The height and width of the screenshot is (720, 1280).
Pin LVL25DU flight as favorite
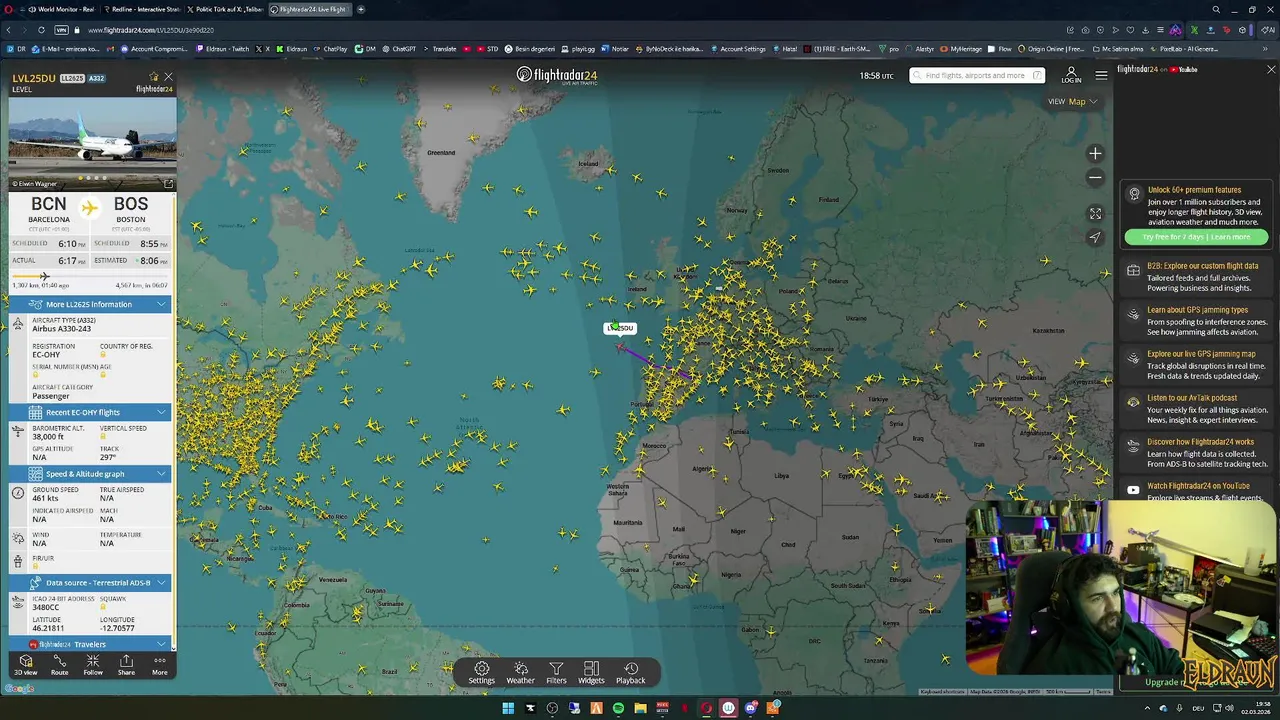point(154,76)
